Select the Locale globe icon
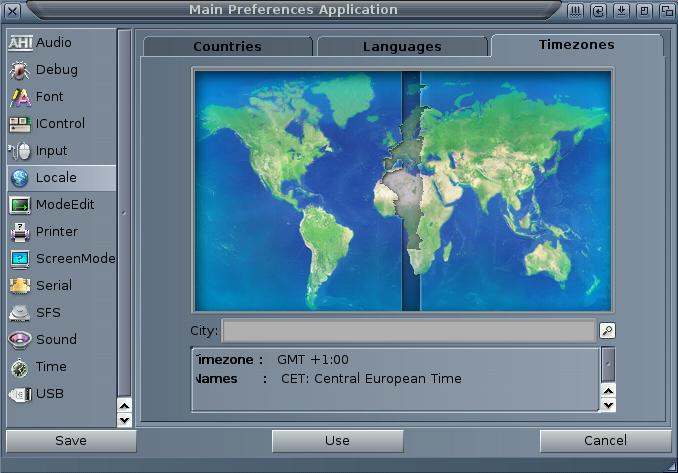Image resolution: width=678 pixels, height=473 pixels. (20, 178)
